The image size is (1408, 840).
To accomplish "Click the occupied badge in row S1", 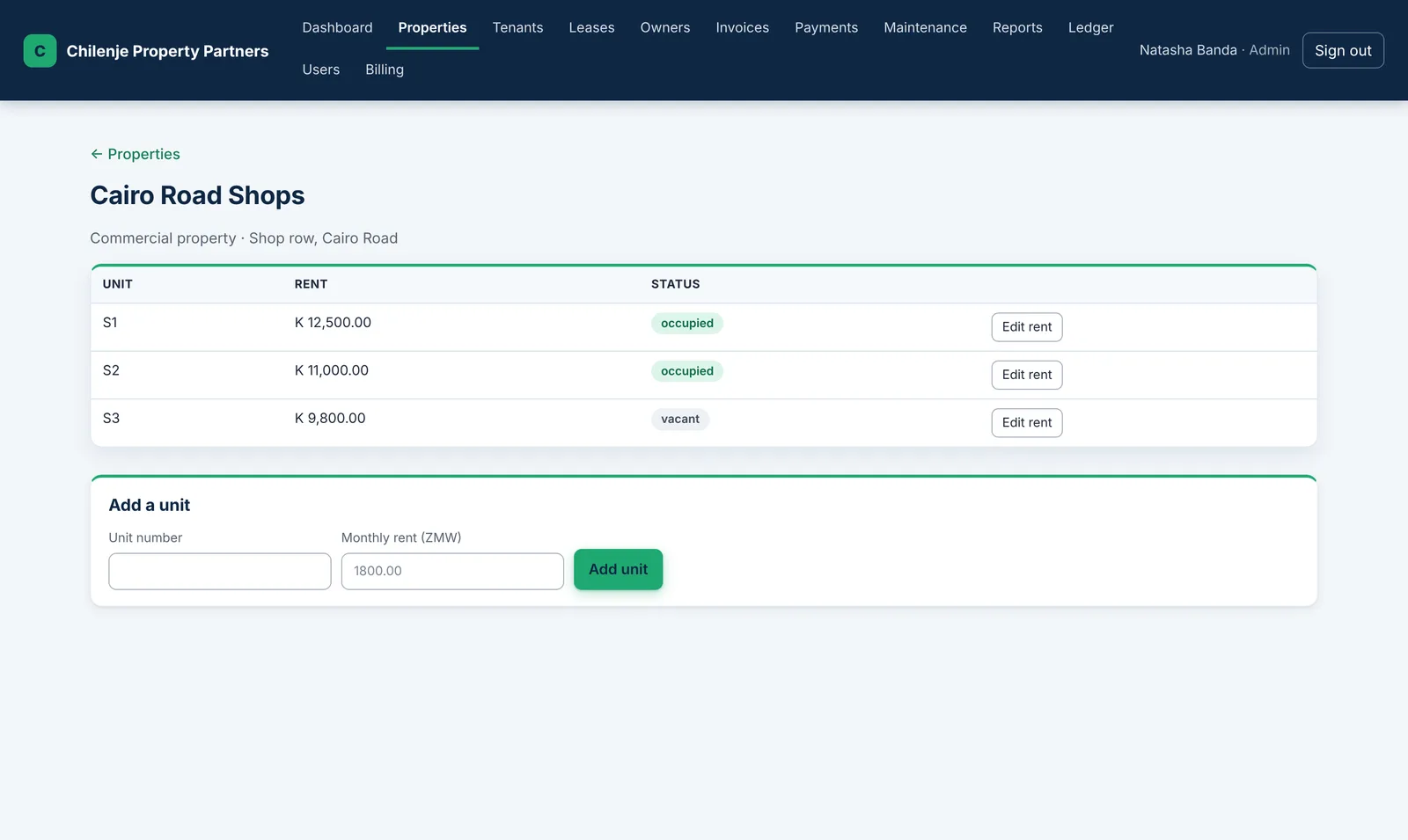I will coord(687,323).
